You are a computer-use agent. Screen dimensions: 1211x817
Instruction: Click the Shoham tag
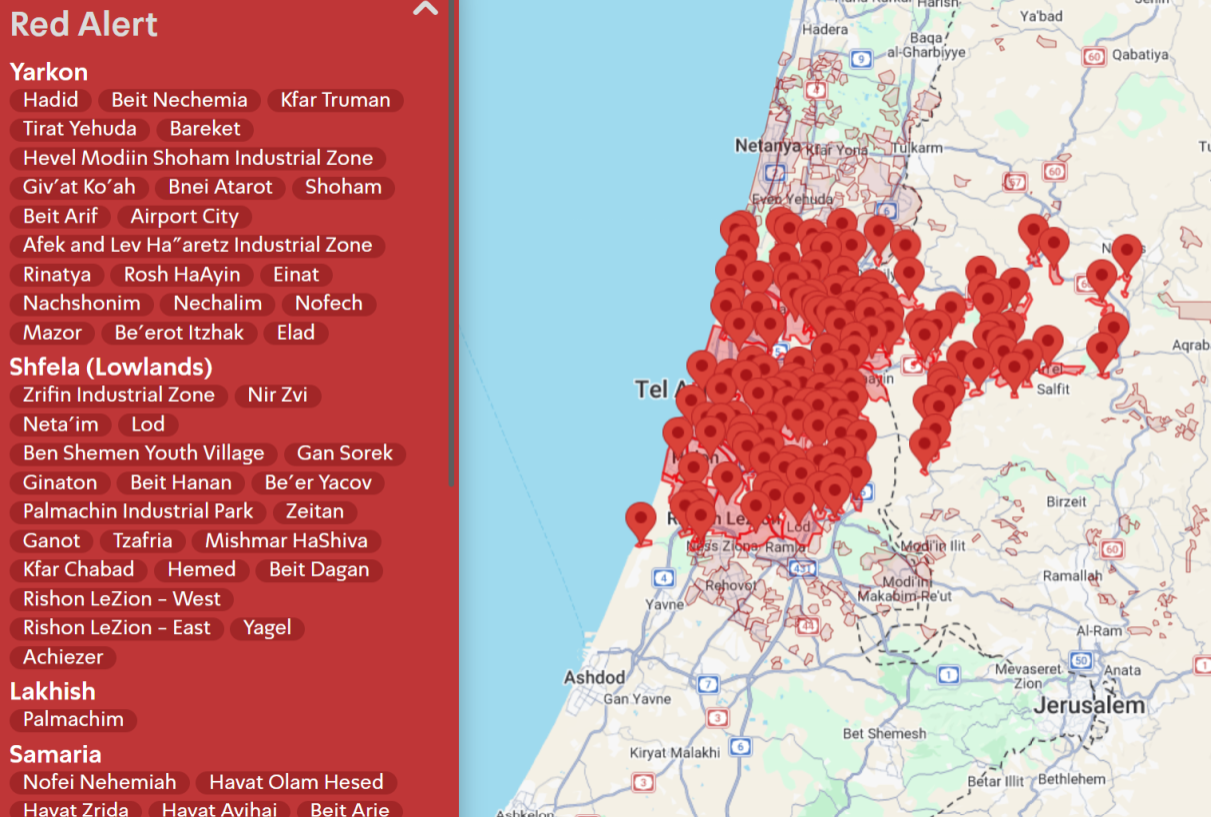click(343, 187)
